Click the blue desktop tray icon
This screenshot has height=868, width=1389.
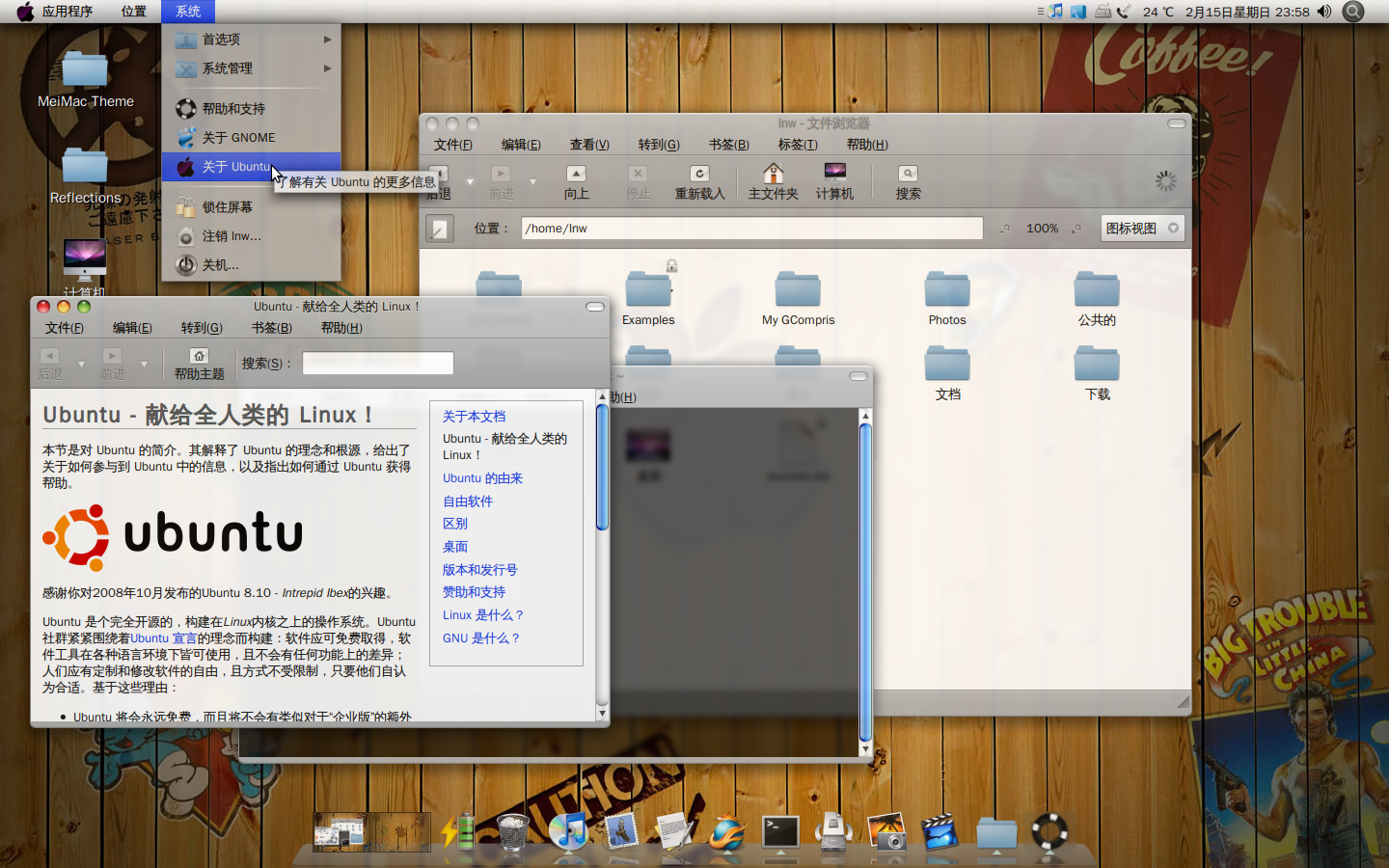[1078, 12]
